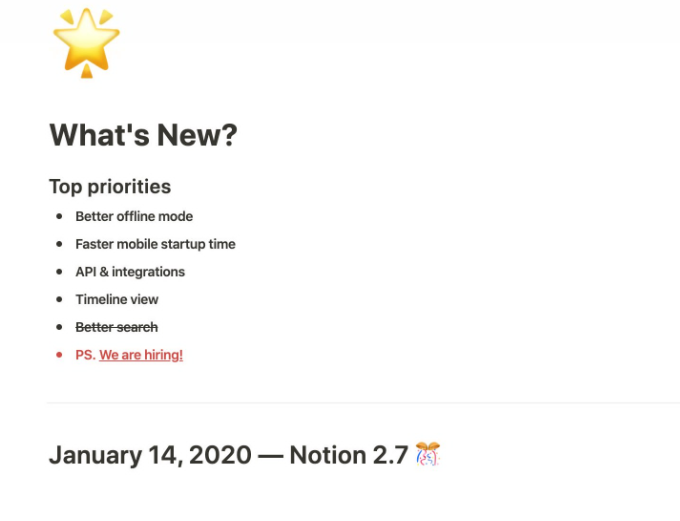Click the What's New? page title

143,135
